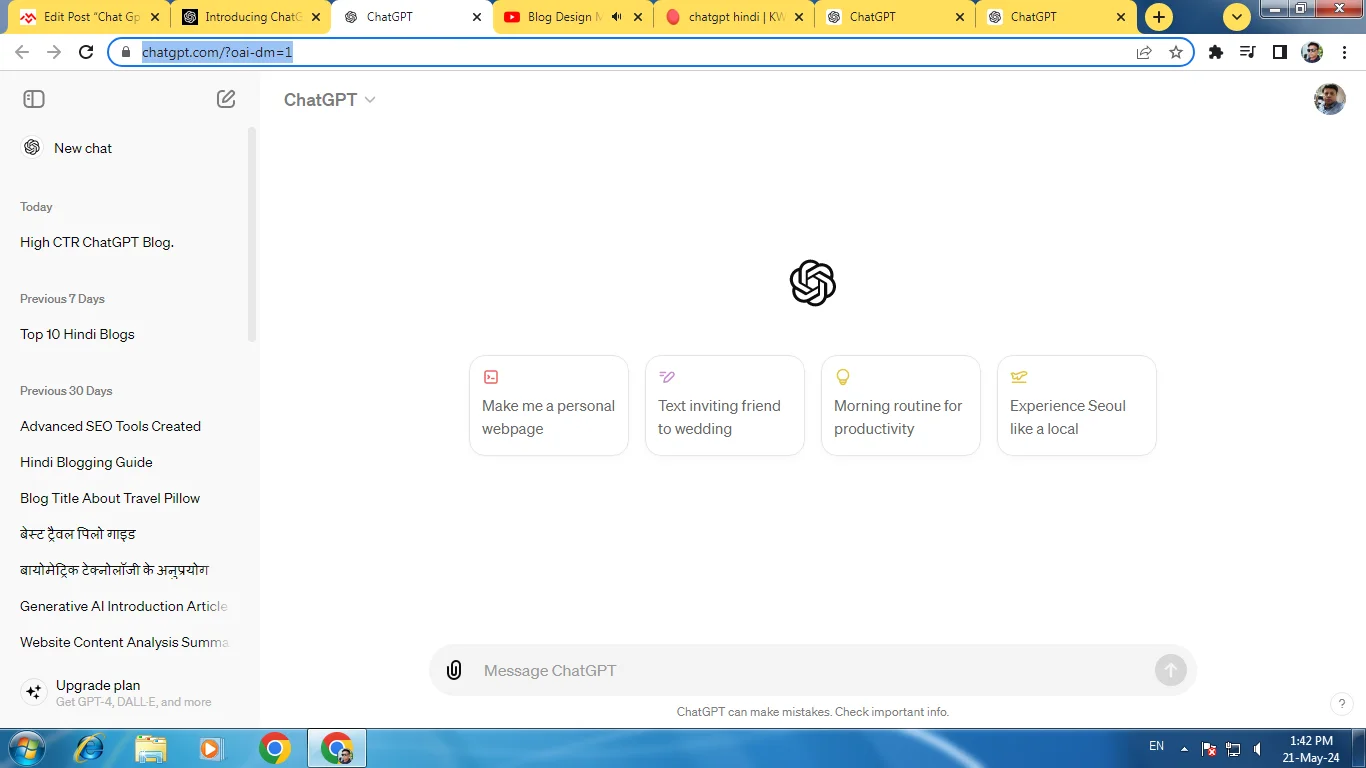Open the Chrome extensions puzzle icon
This screenshot has width=1366, height=768.
pos(1216,52)
